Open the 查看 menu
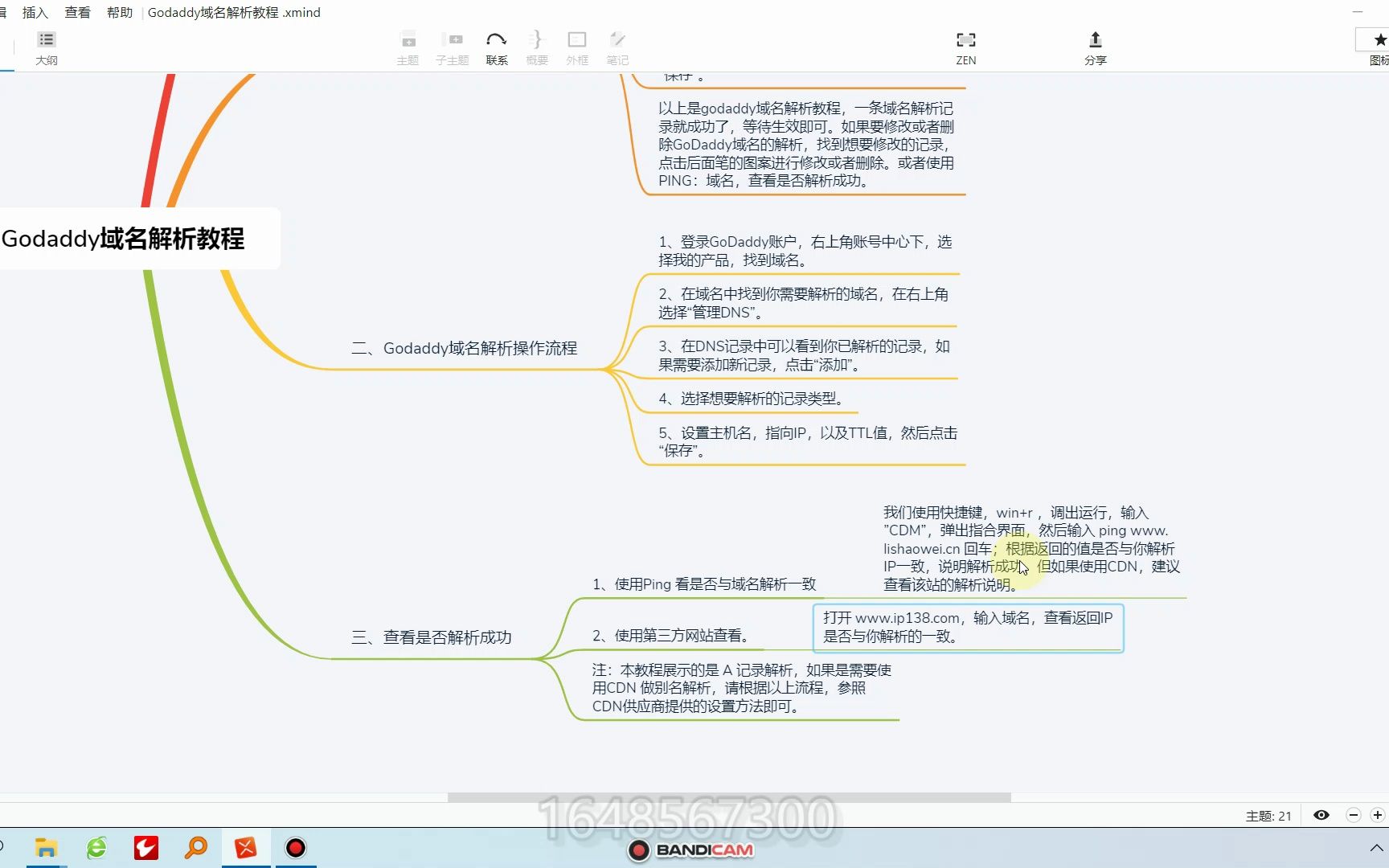The image size is (1389, 868). [77, 12]
